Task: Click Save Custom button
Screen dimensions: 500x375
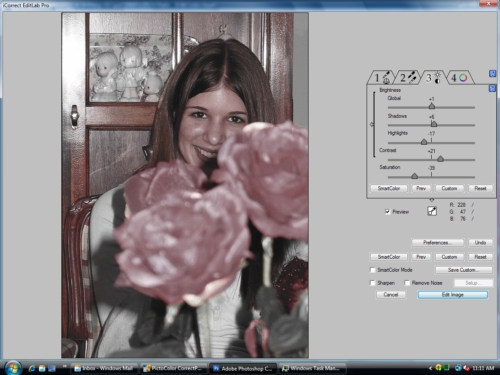Action: pos(464,270)
